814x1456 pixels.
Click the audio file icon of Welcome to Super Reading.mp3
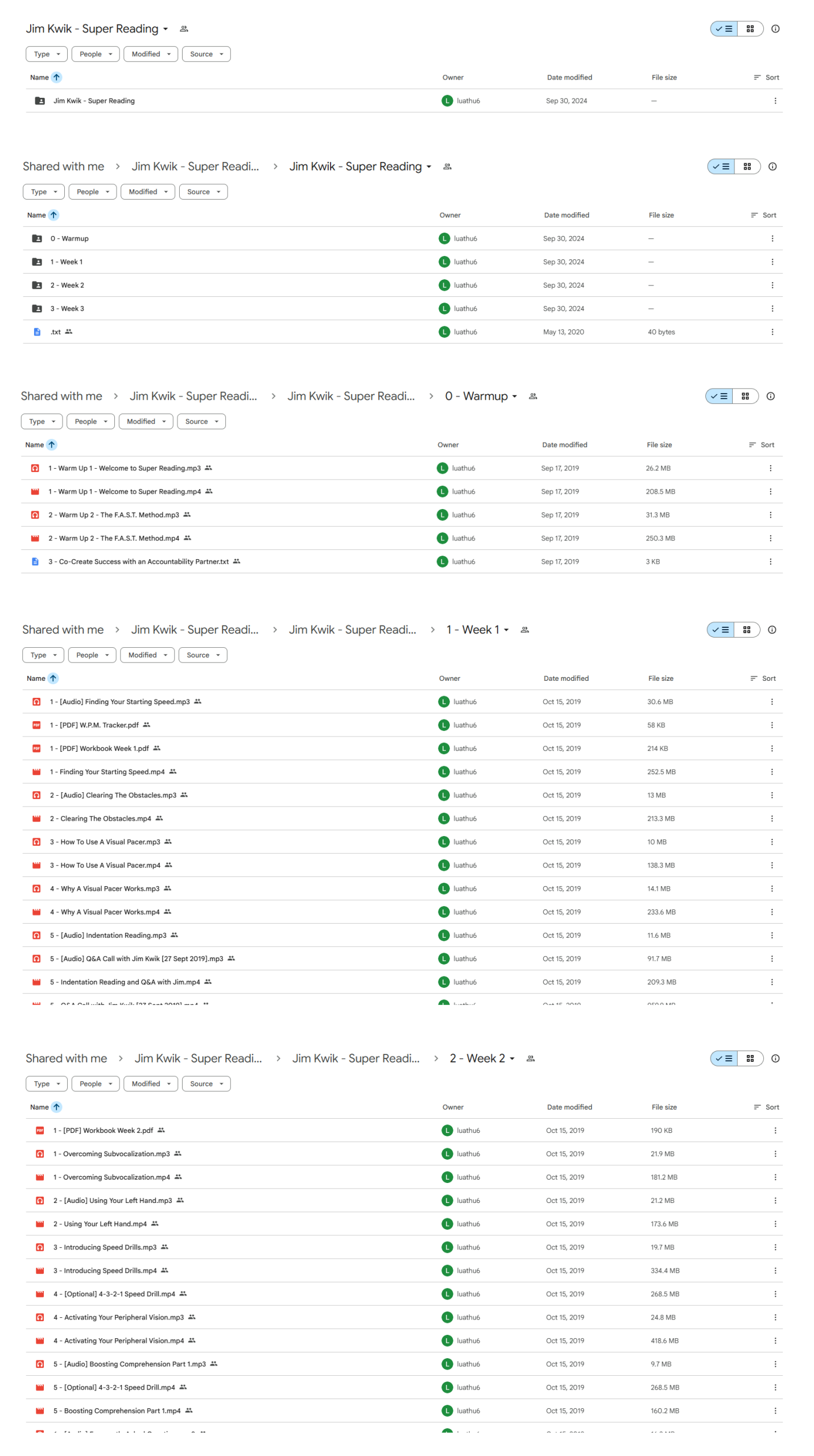click(x=35, y=468)
